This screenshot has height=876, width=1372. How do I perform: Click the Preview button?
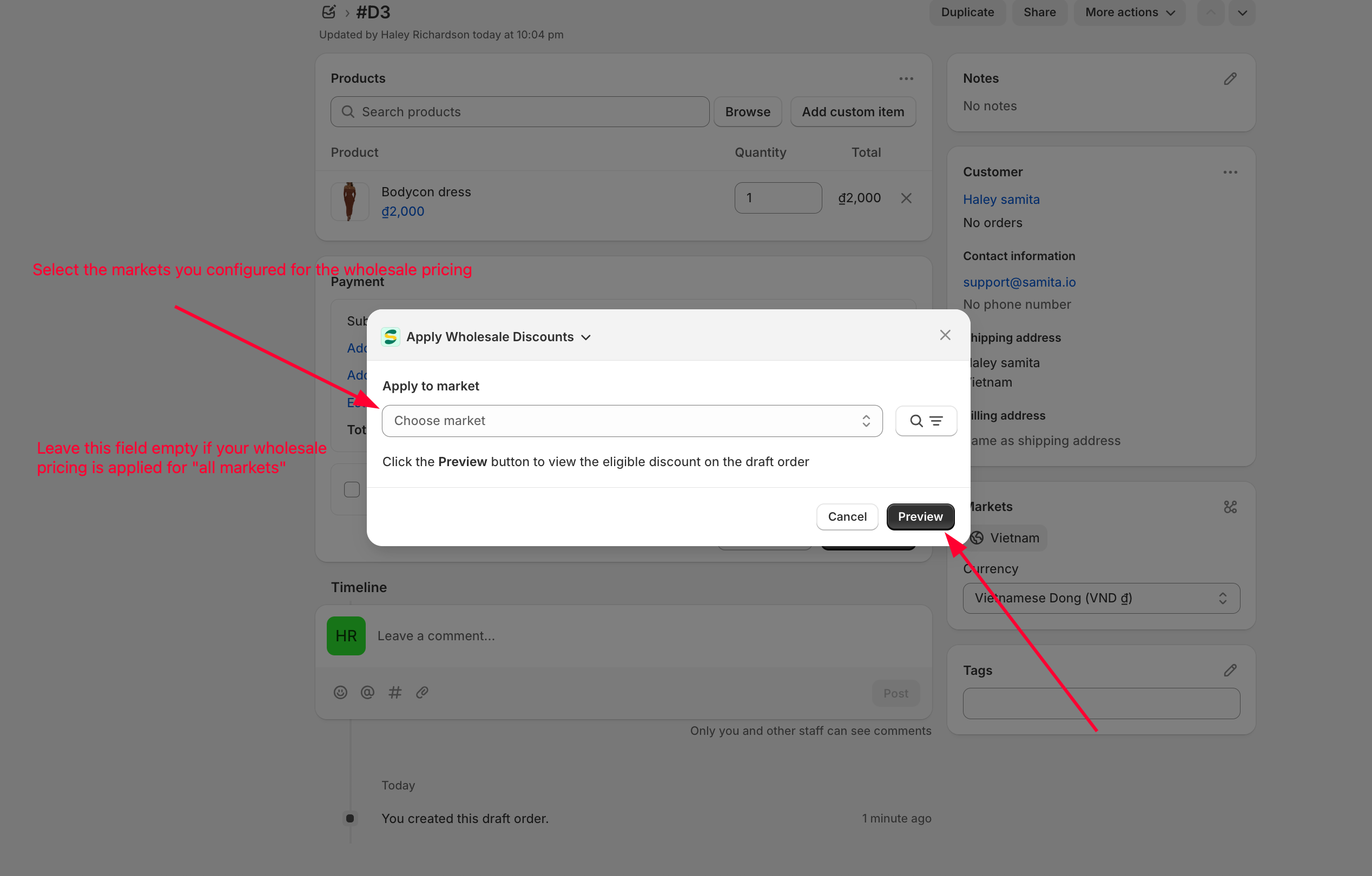coord(920,516)
